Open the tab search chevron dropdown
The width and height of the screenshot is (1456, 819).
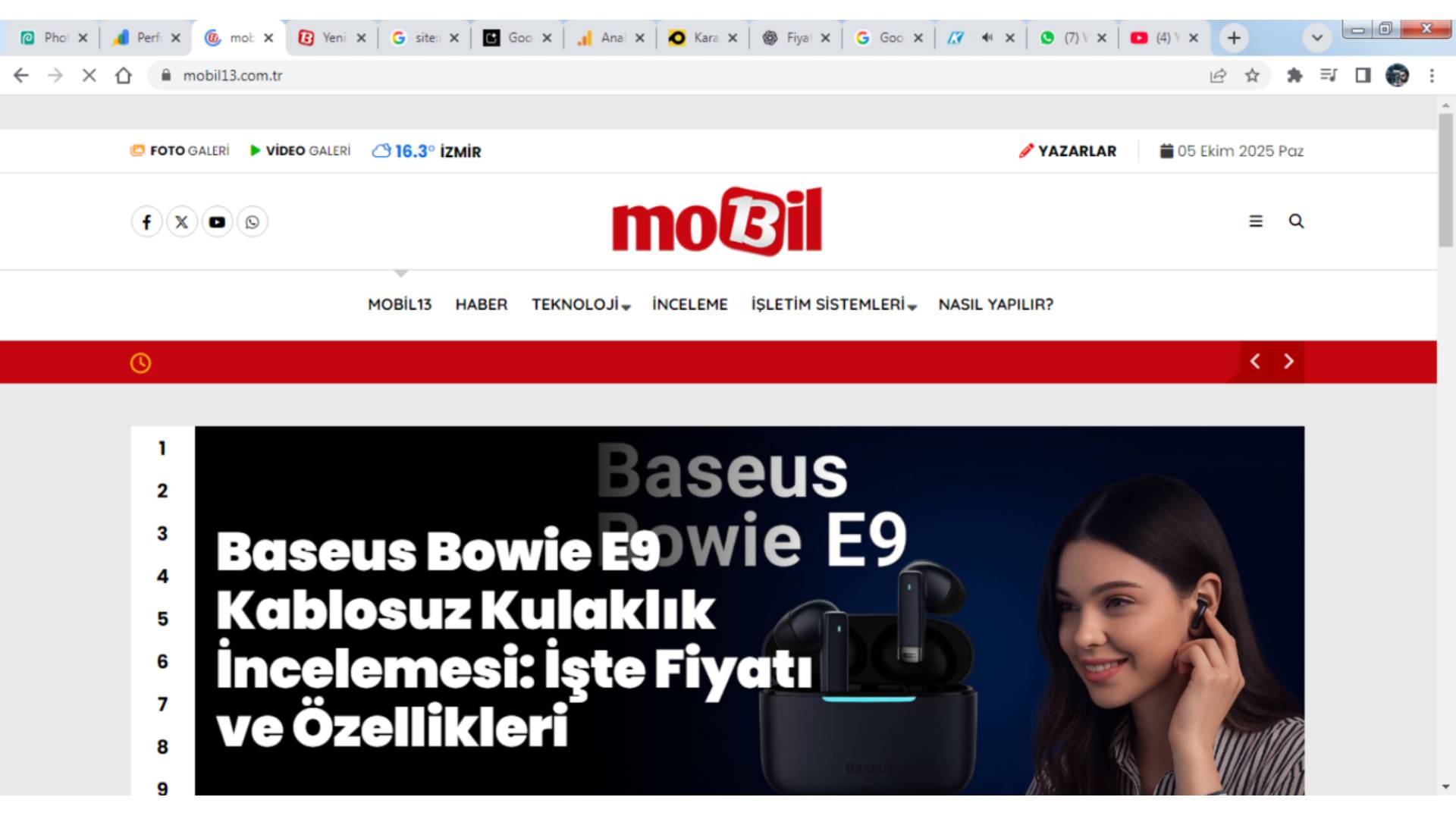pos(1317,38)
